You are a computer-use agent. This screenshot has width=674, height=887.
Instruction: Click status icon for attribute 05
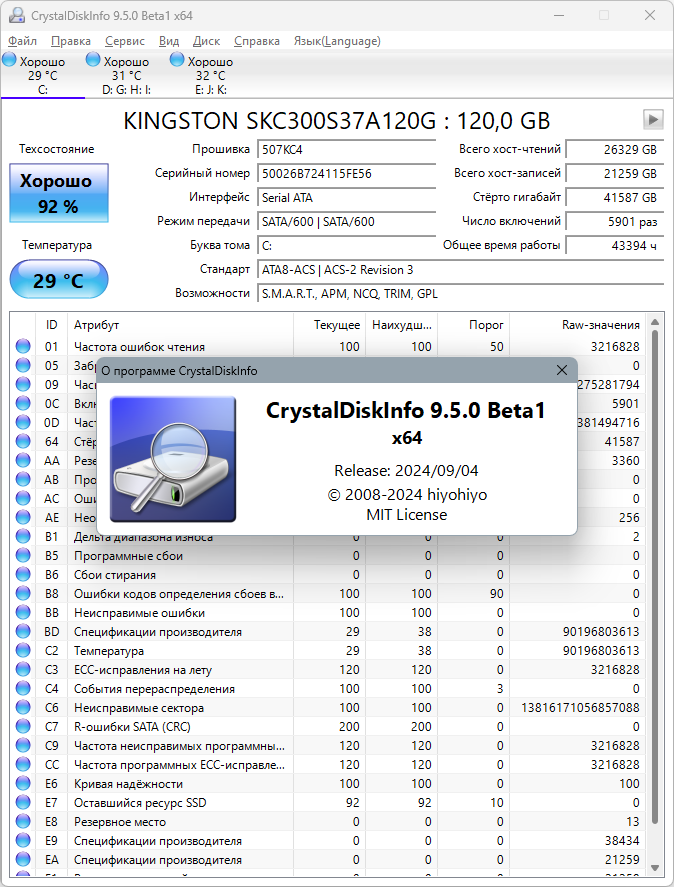[x=23, y=365]
